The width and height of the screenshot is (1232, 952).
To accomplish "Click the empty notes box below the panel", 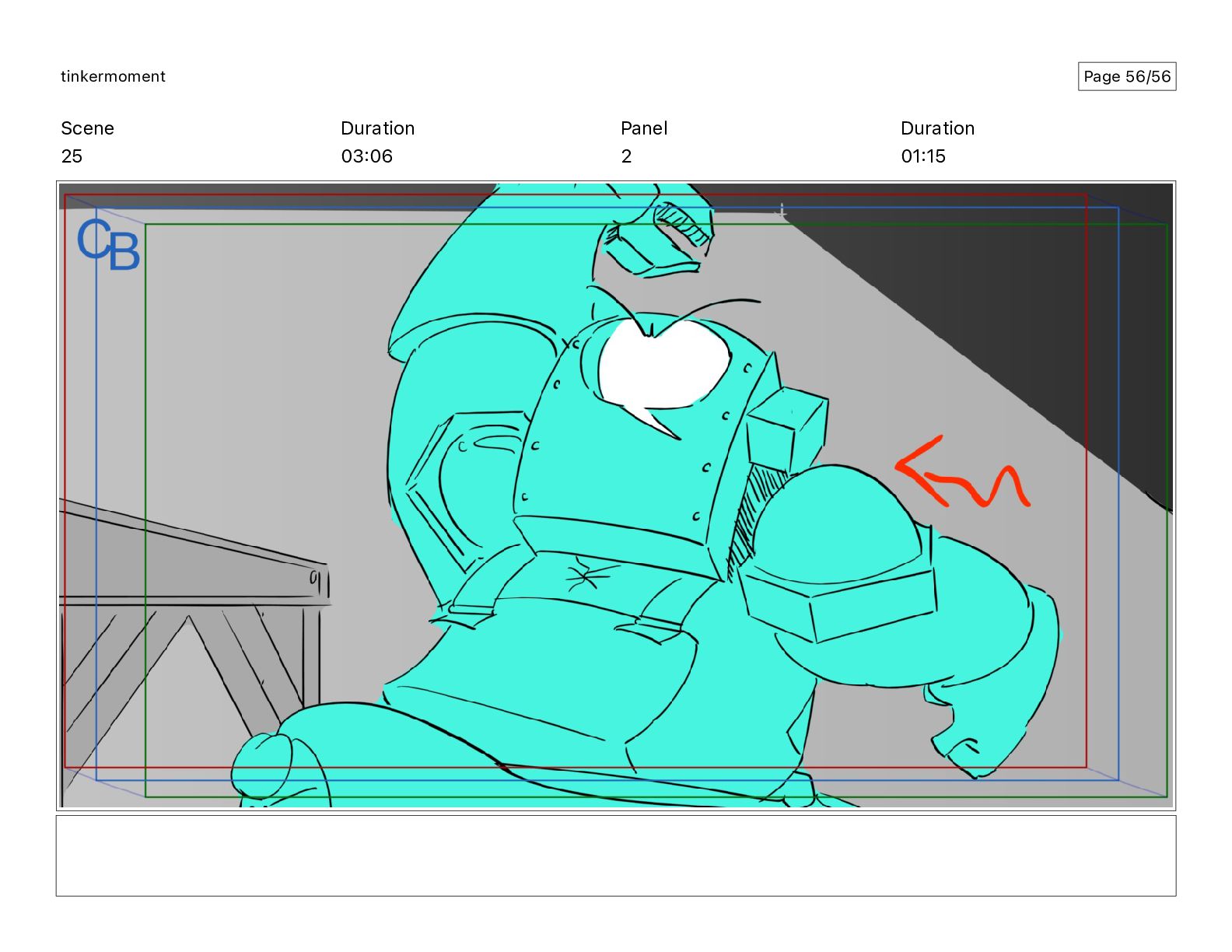I will 616,856.
